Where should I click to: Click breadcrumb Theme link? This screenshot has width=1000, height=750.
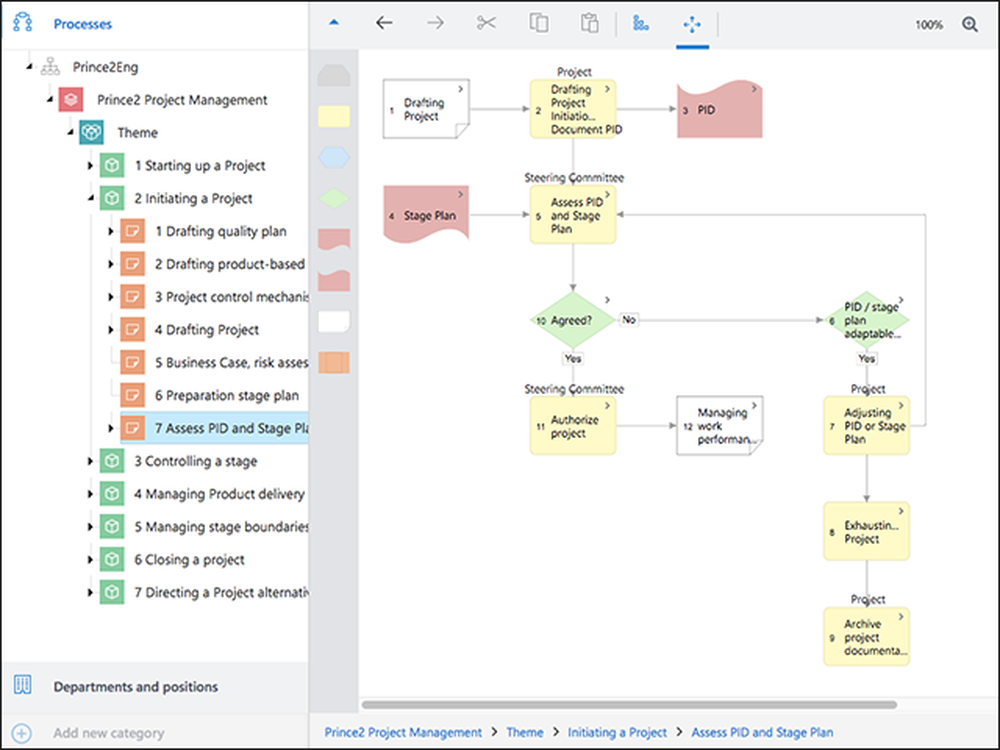coord(525,732)
